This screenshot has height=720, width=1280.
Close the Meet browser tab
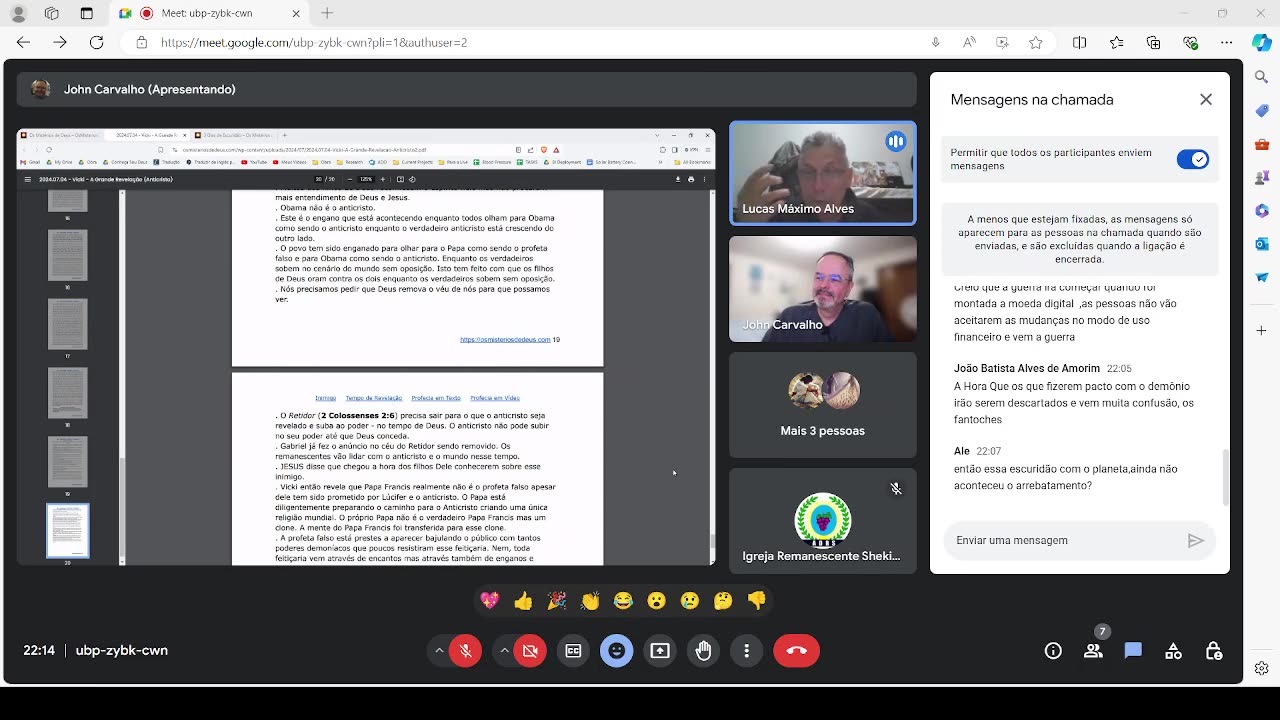296,13
